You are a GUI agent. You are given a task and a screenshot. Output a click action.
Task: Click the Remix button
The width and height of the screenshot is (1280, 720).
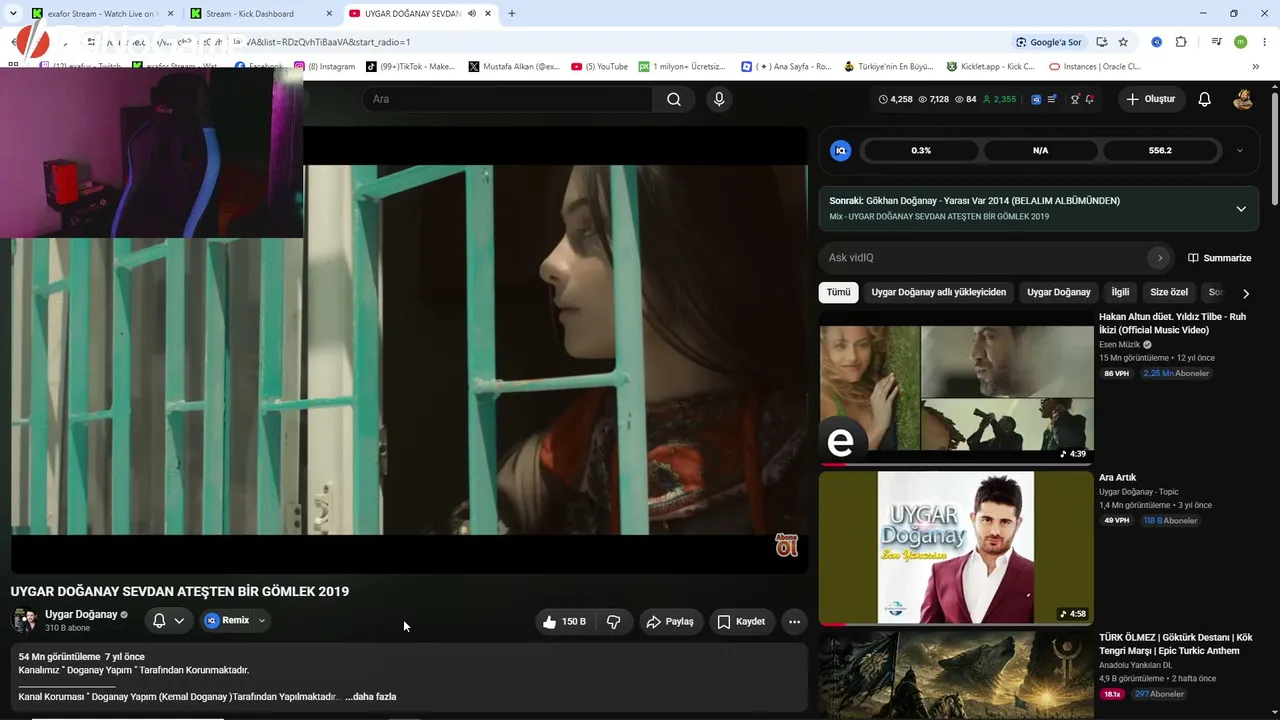pos(227,621)
